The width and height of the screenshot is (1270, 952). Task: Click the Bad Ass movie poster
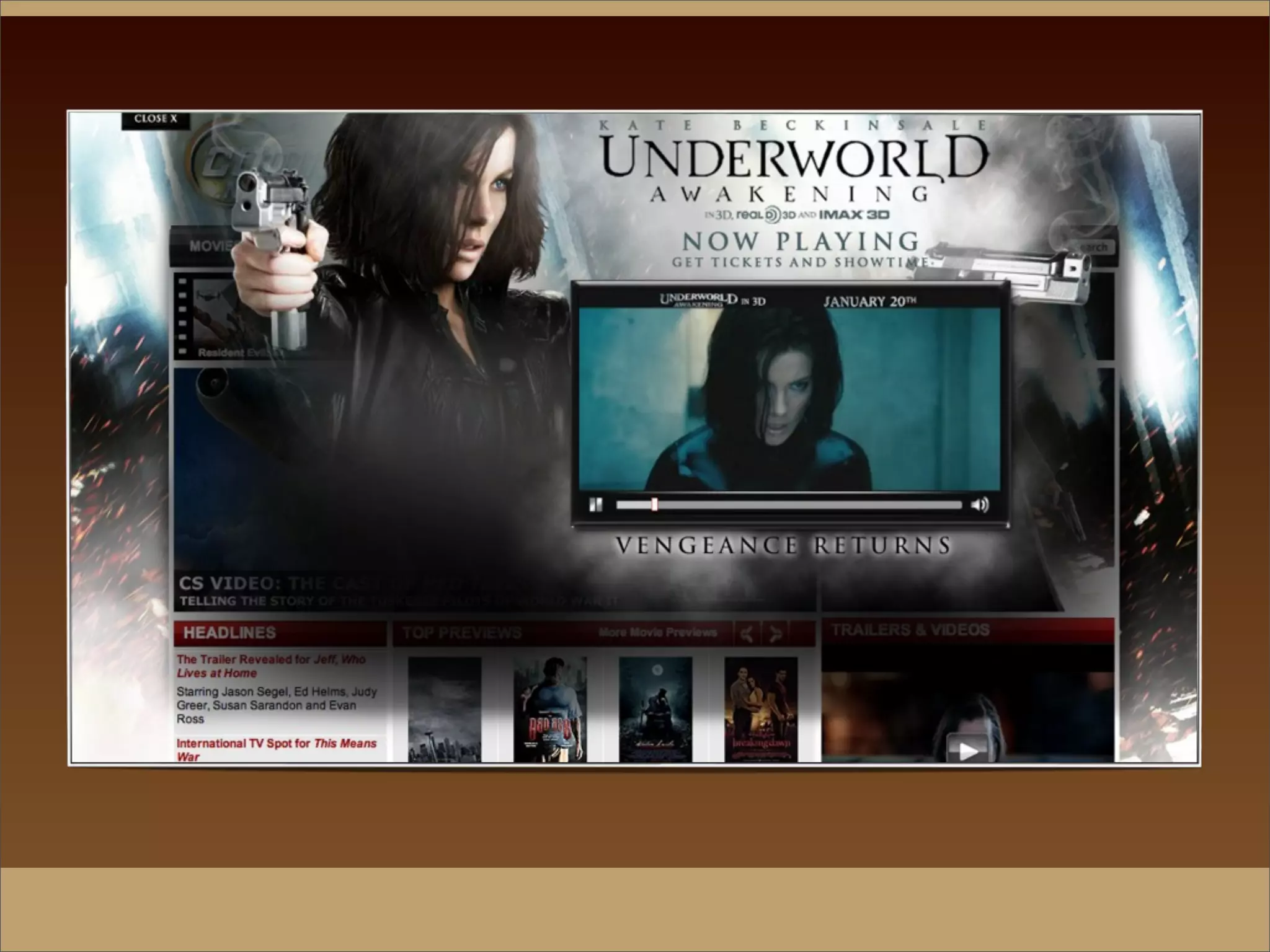coord(550,709)
